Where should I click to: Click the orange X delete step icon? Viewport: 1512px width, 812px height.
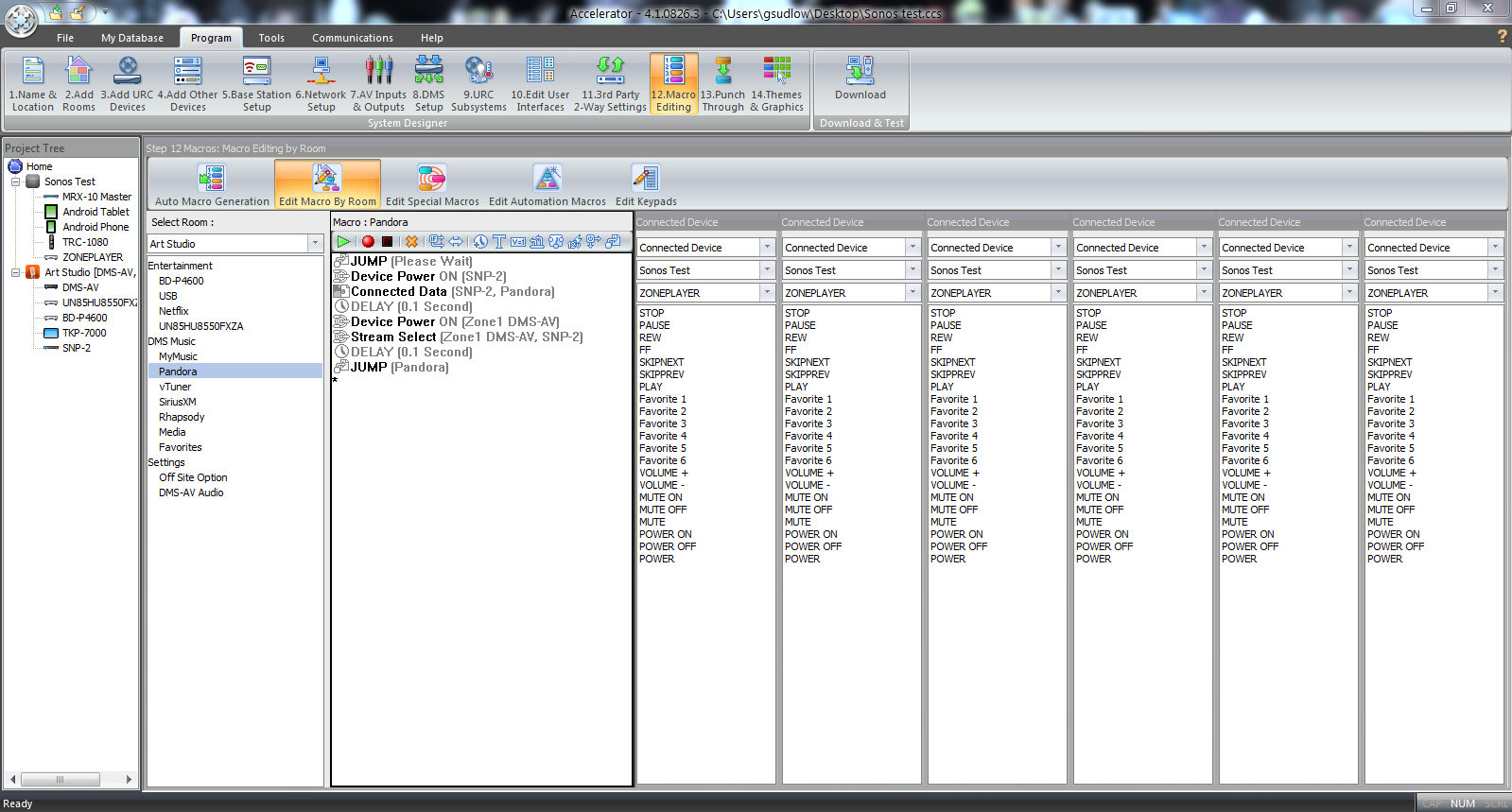coord(411,242)
